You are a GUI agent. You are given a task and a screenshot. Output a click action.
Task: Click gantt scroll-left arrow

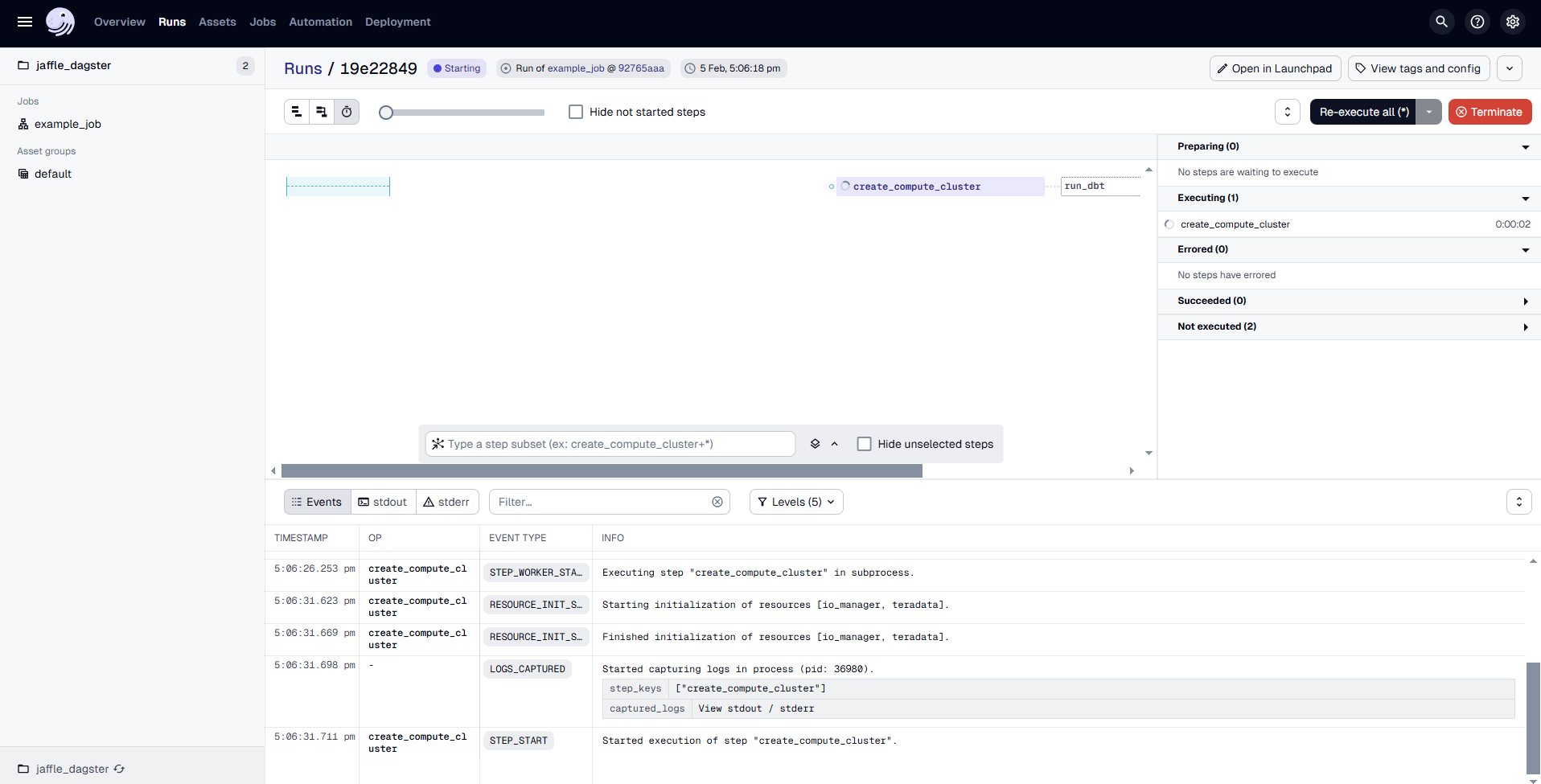click(273, 471)
